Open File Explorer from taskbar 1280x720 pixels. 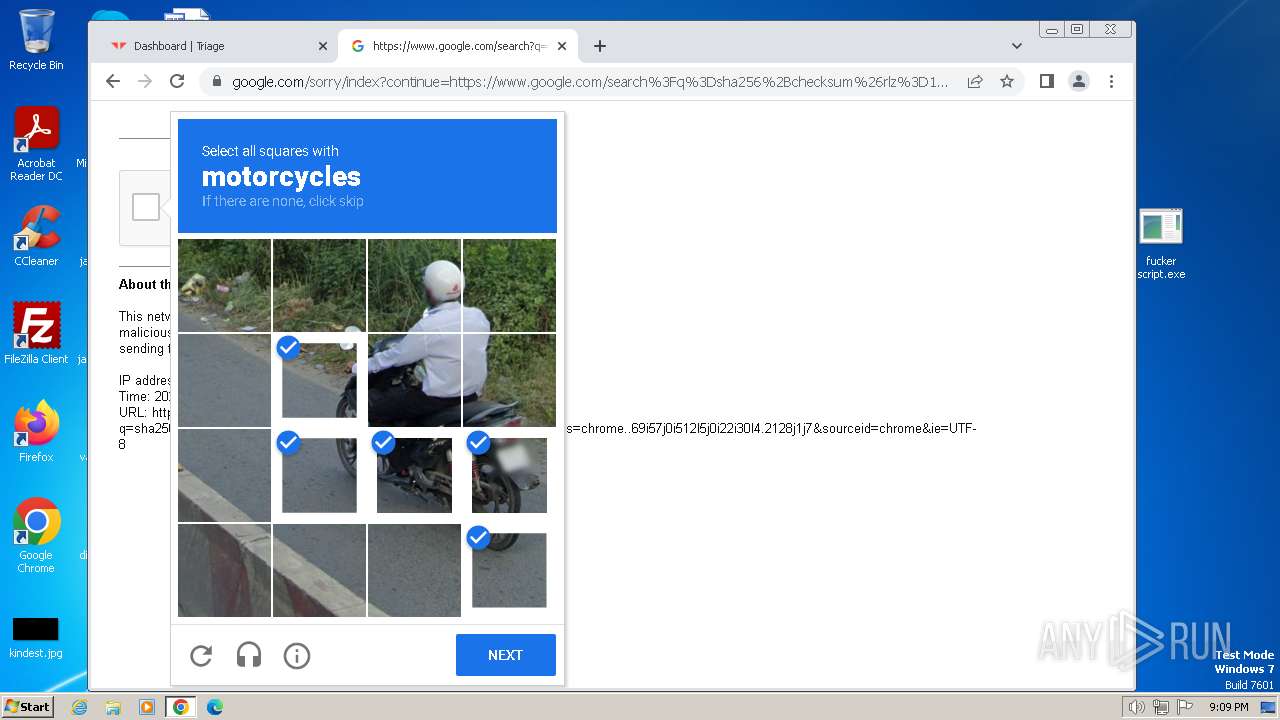click(113, 707)
